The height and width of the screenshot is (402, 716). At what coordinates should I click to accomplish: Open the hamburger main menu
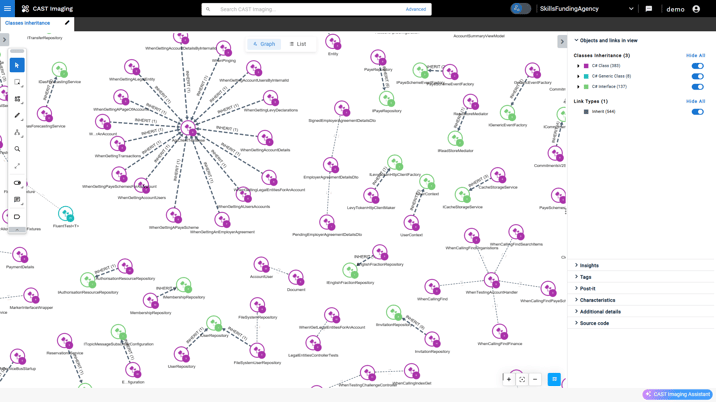tap(7, 9)
